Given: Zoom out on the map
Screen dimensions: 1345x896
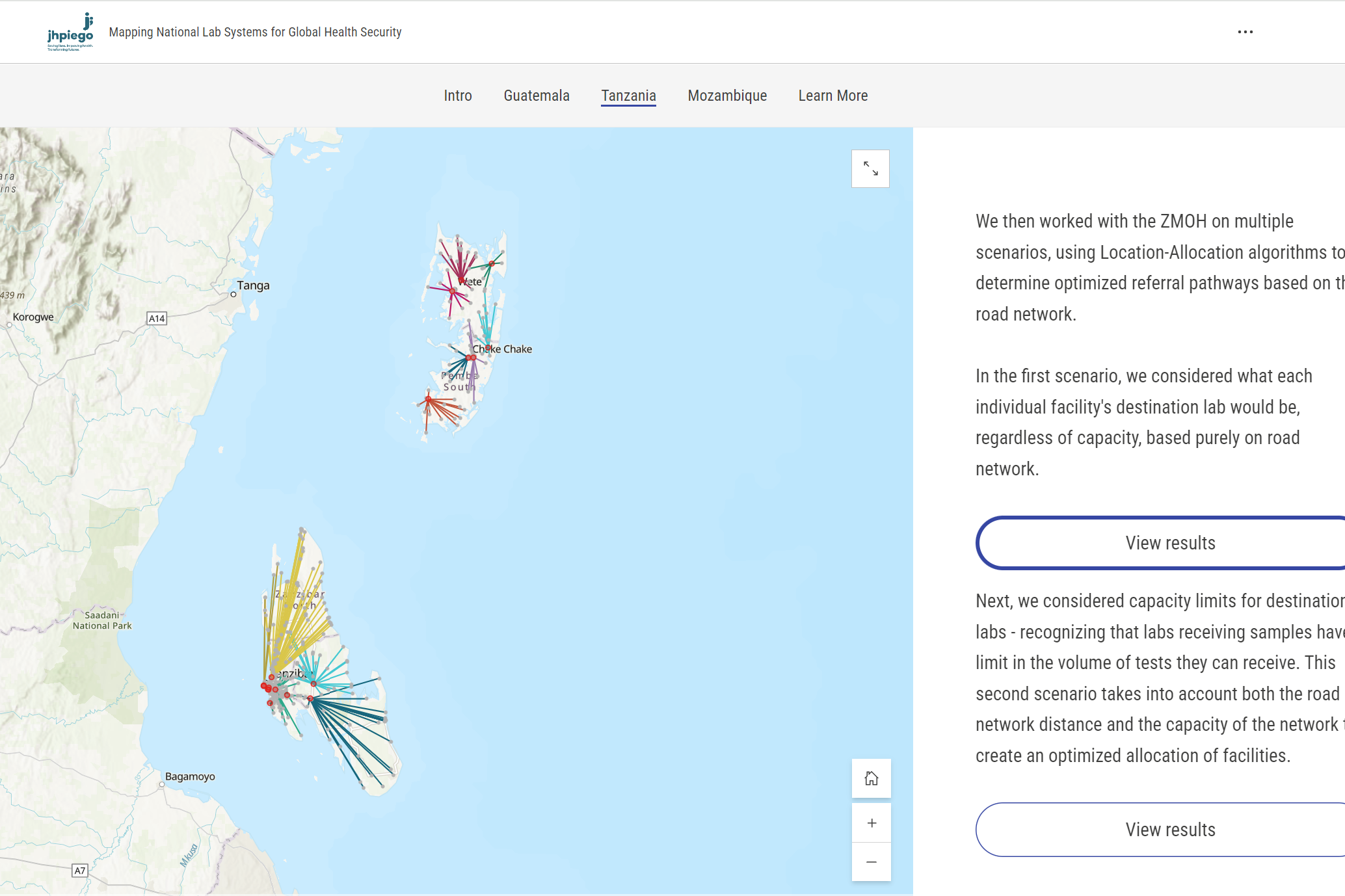Looking at the screenshot, I should click(871, 862).
